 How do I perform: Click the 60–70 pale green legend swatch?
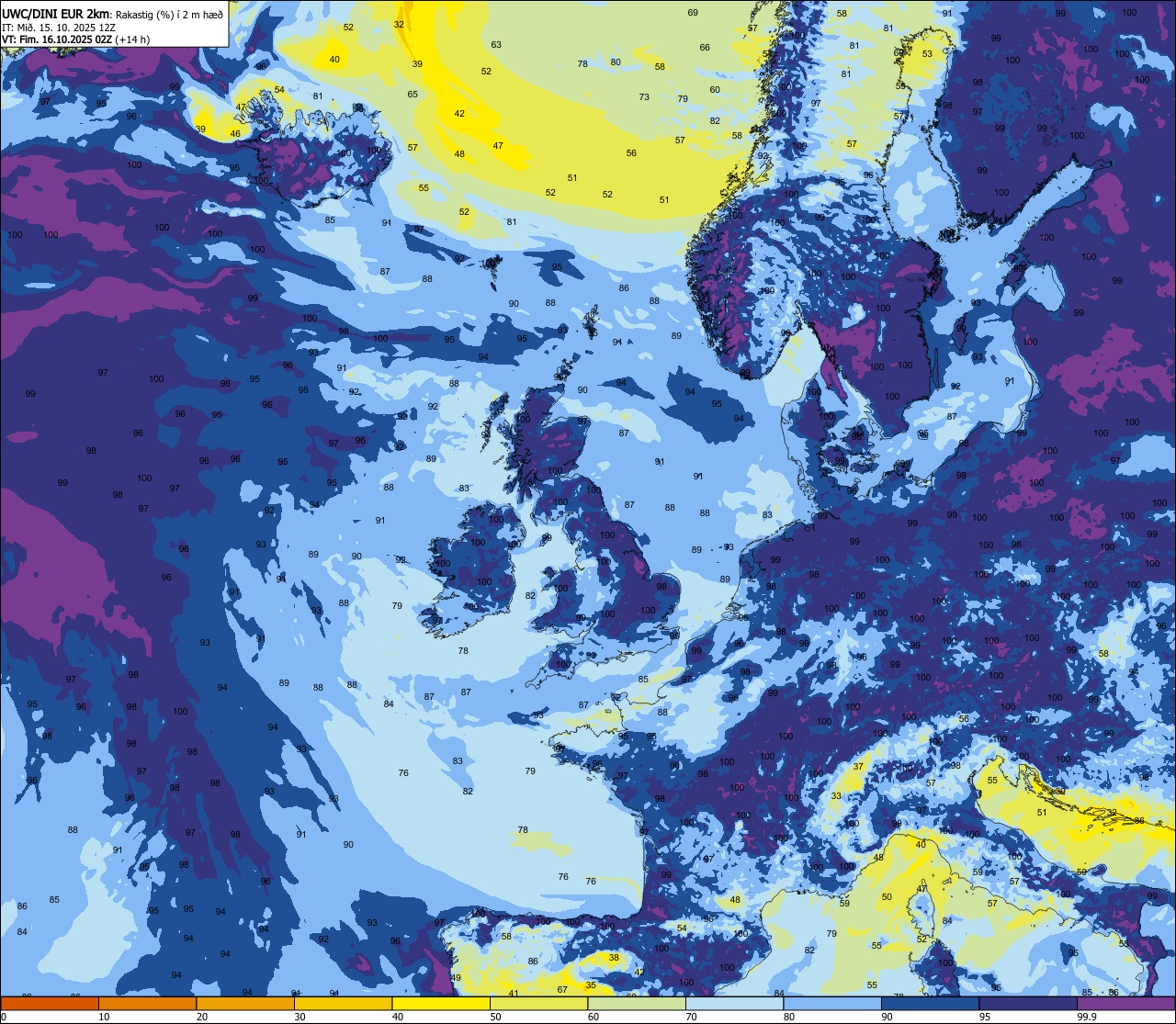[x=637, y=1003]
